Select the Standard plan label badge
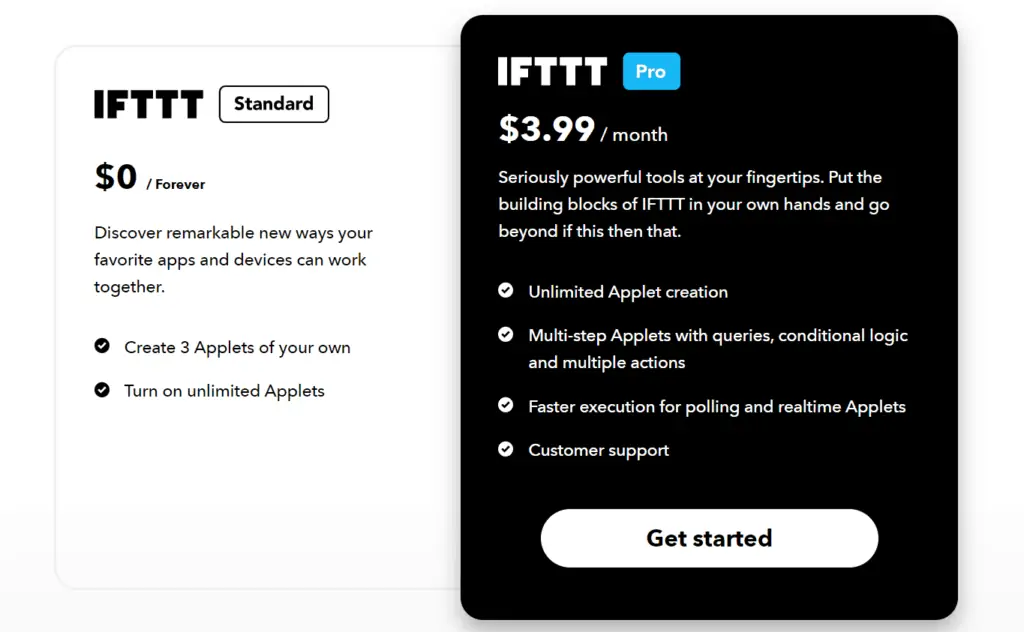The image size is (1024, 632). [x=273, y=104]
